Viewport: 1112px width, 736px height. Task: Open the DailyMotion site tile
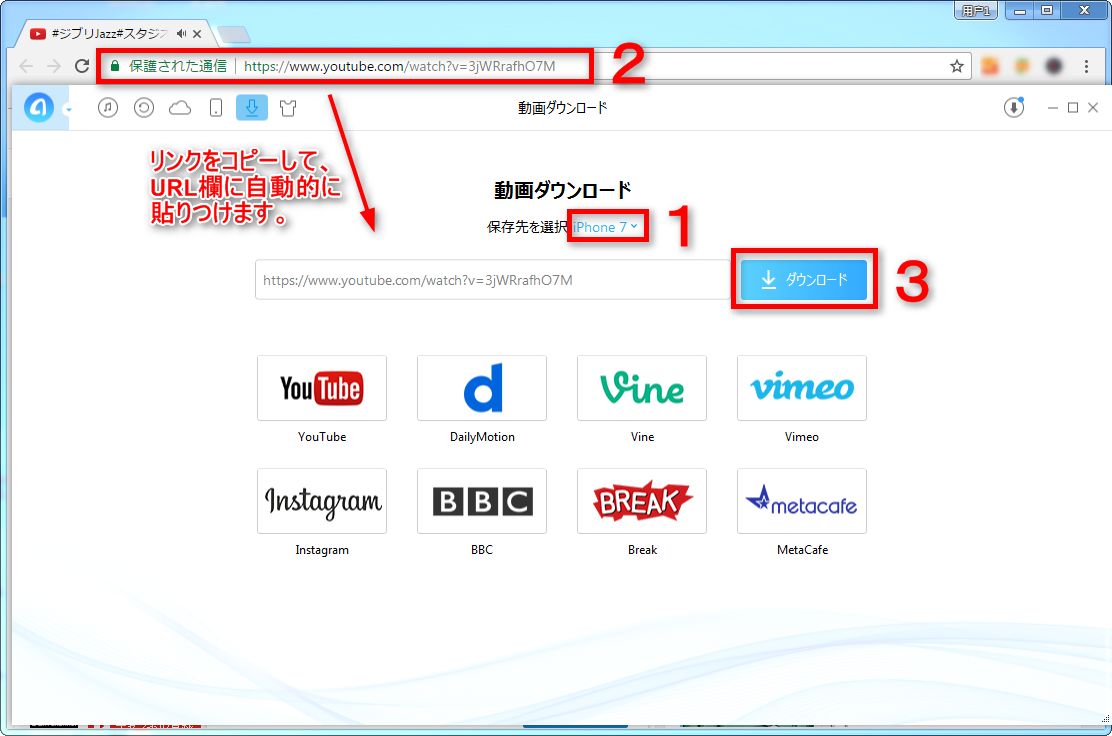click(482, 388)
